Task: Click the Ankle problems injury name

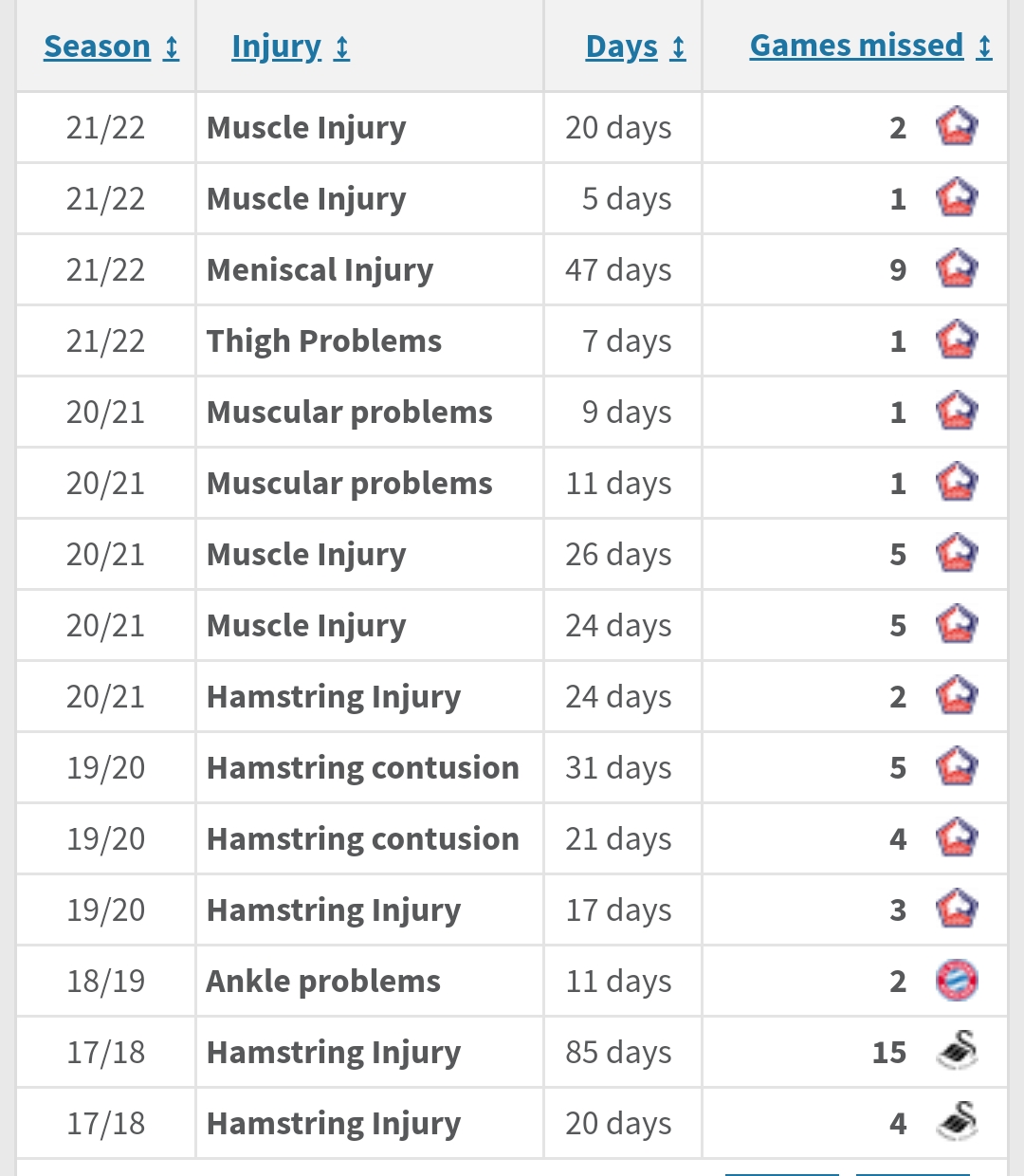Action: [322, 982]
